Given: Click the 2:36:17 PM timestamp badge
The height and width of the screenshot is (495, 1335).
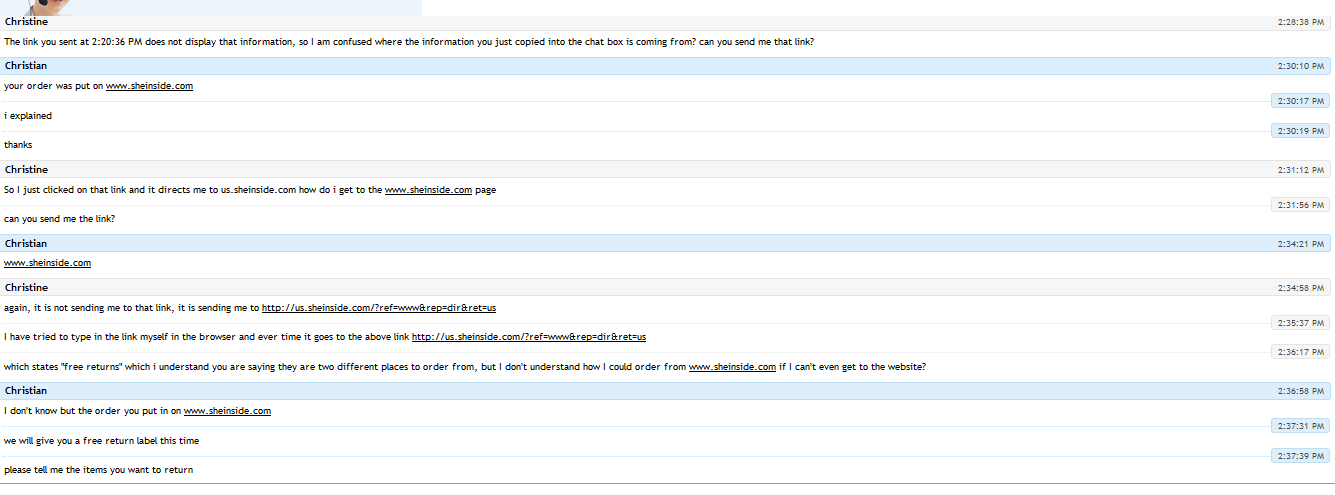Looking at the screenshot, I should 1300,352.
